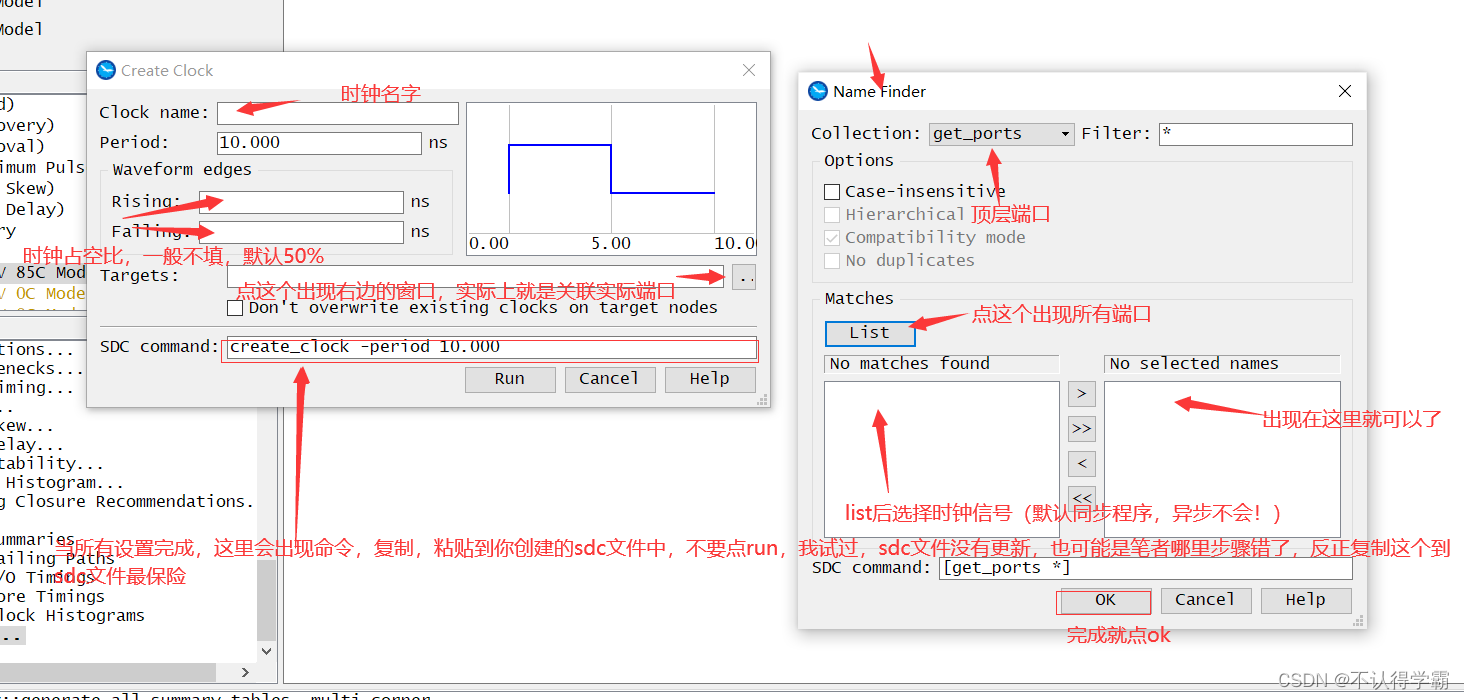Select 'g Closure Recommendations.' task item
Screen dimensions: 1464x700
pyautogui.click(x=127, y=502)
